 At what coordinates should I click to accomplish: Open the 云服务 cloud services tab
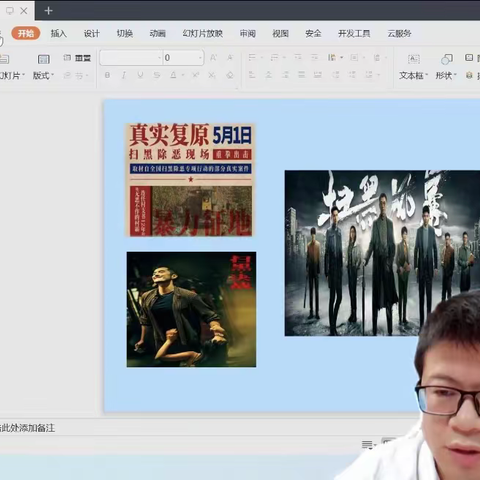[x=399, y=33]
